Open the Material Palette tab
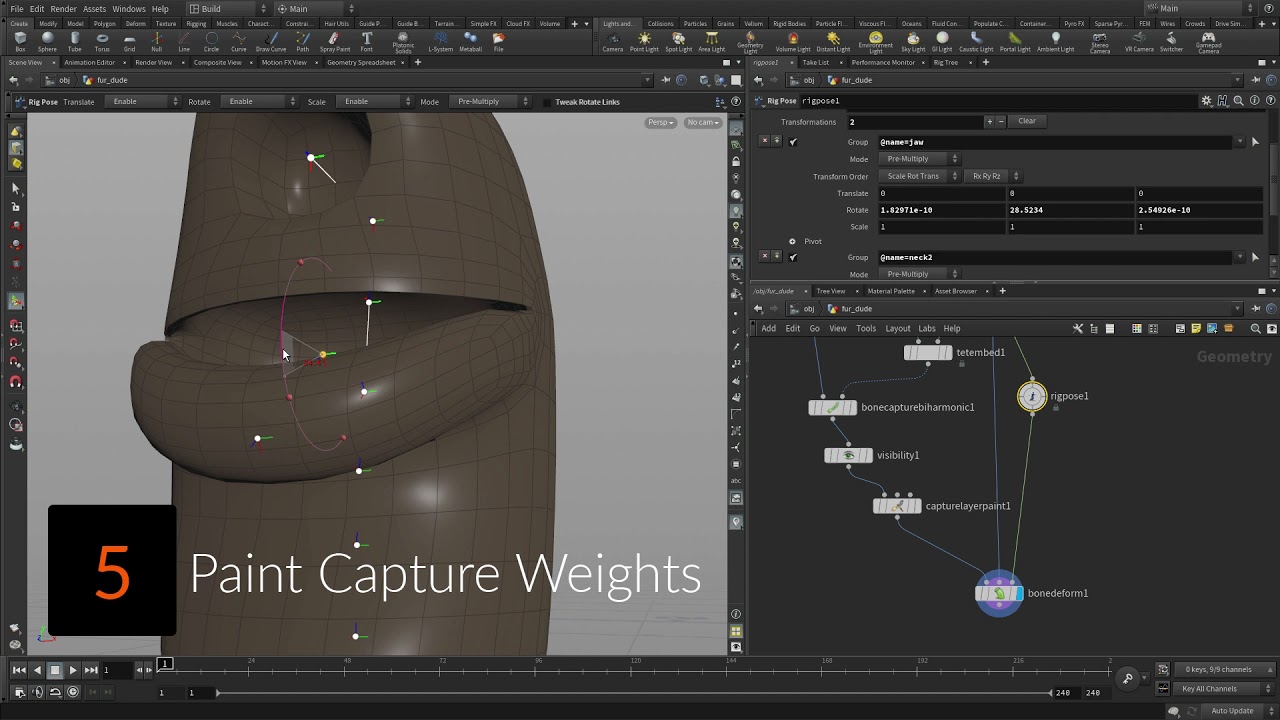Image resolution: width=1280 pixels, height=720 pixels. click(x=891, y=291)
